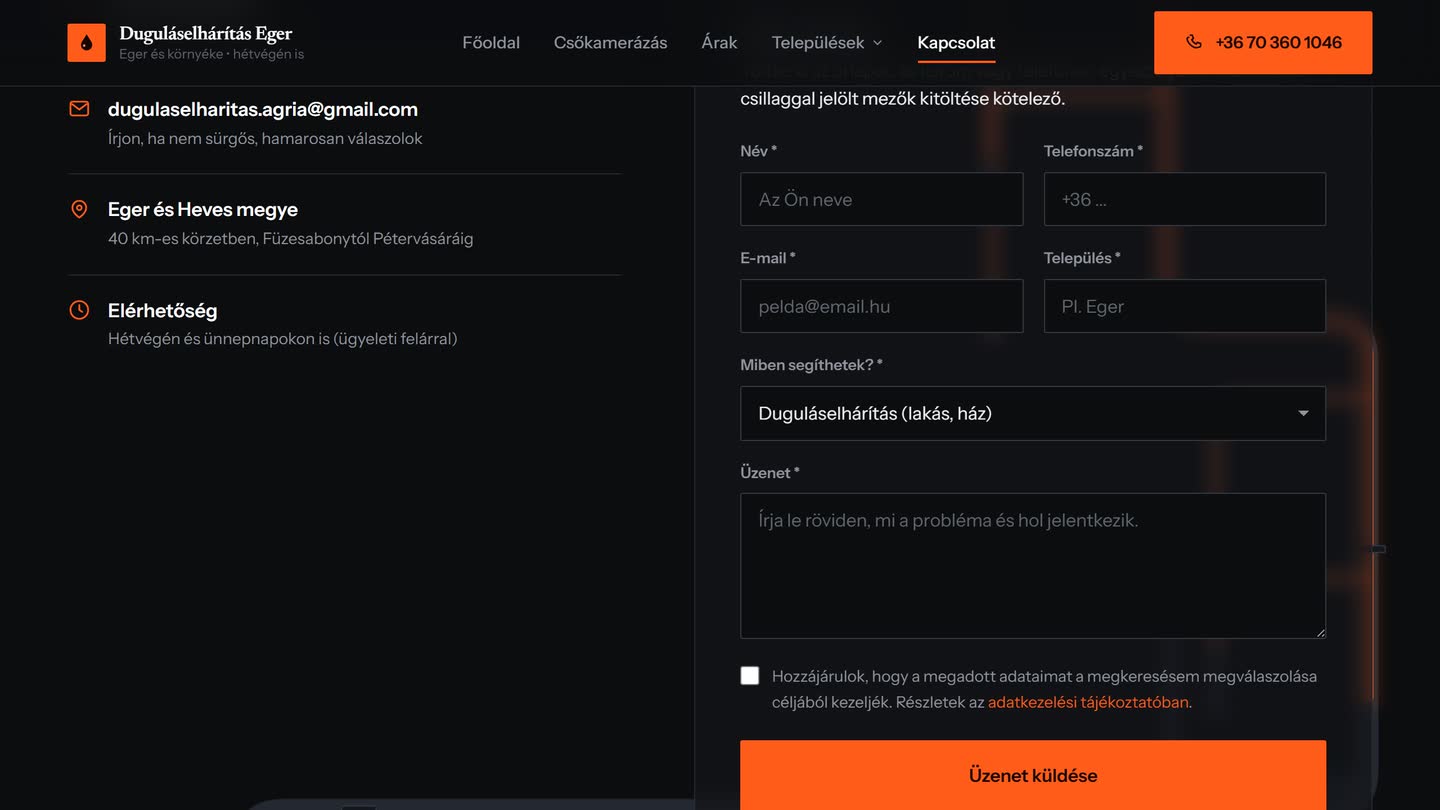Click into the E-mail input field
Image resolution: width=1440 pixels, height=810 pixels.
coord(881,306)
